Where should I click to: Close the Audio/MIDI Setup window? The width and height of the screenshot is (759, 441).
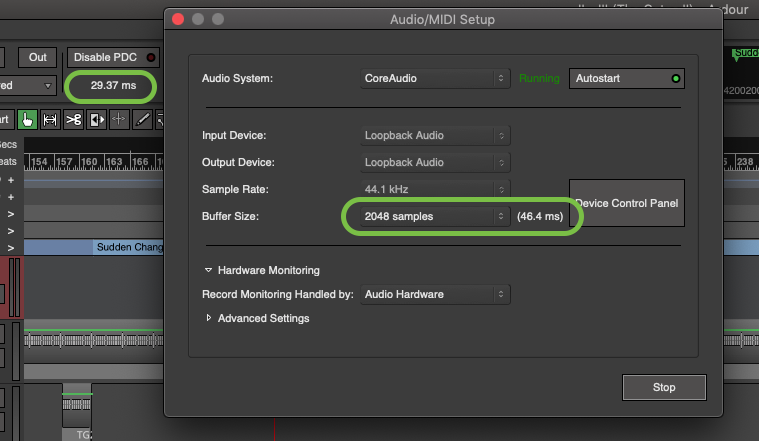[x=179, y=19]
